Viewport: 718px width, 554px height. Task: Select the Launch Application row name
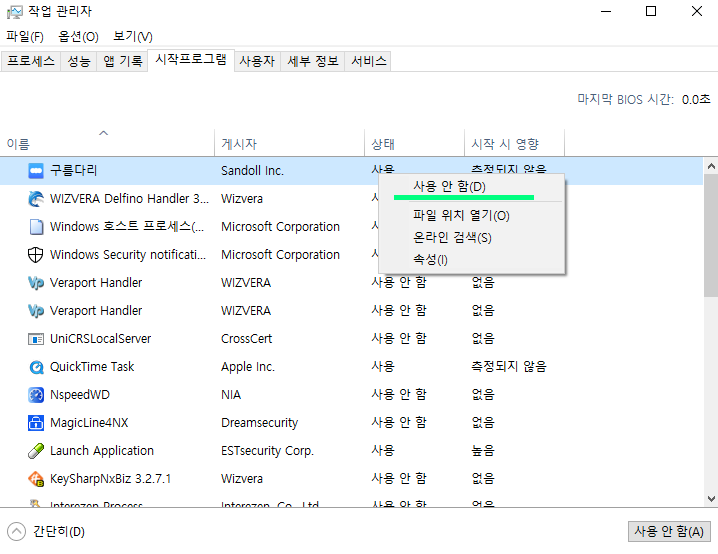pos(102,451)
